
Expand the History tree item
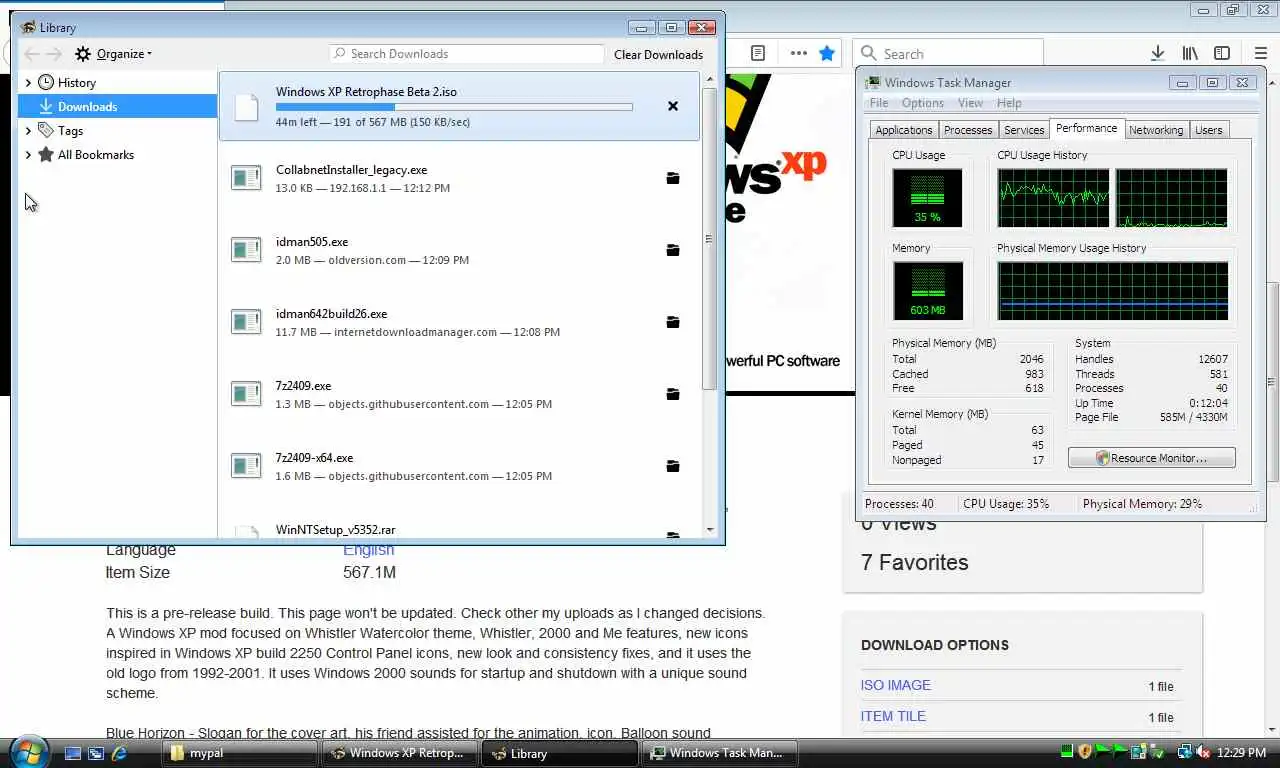coord(28,83)
